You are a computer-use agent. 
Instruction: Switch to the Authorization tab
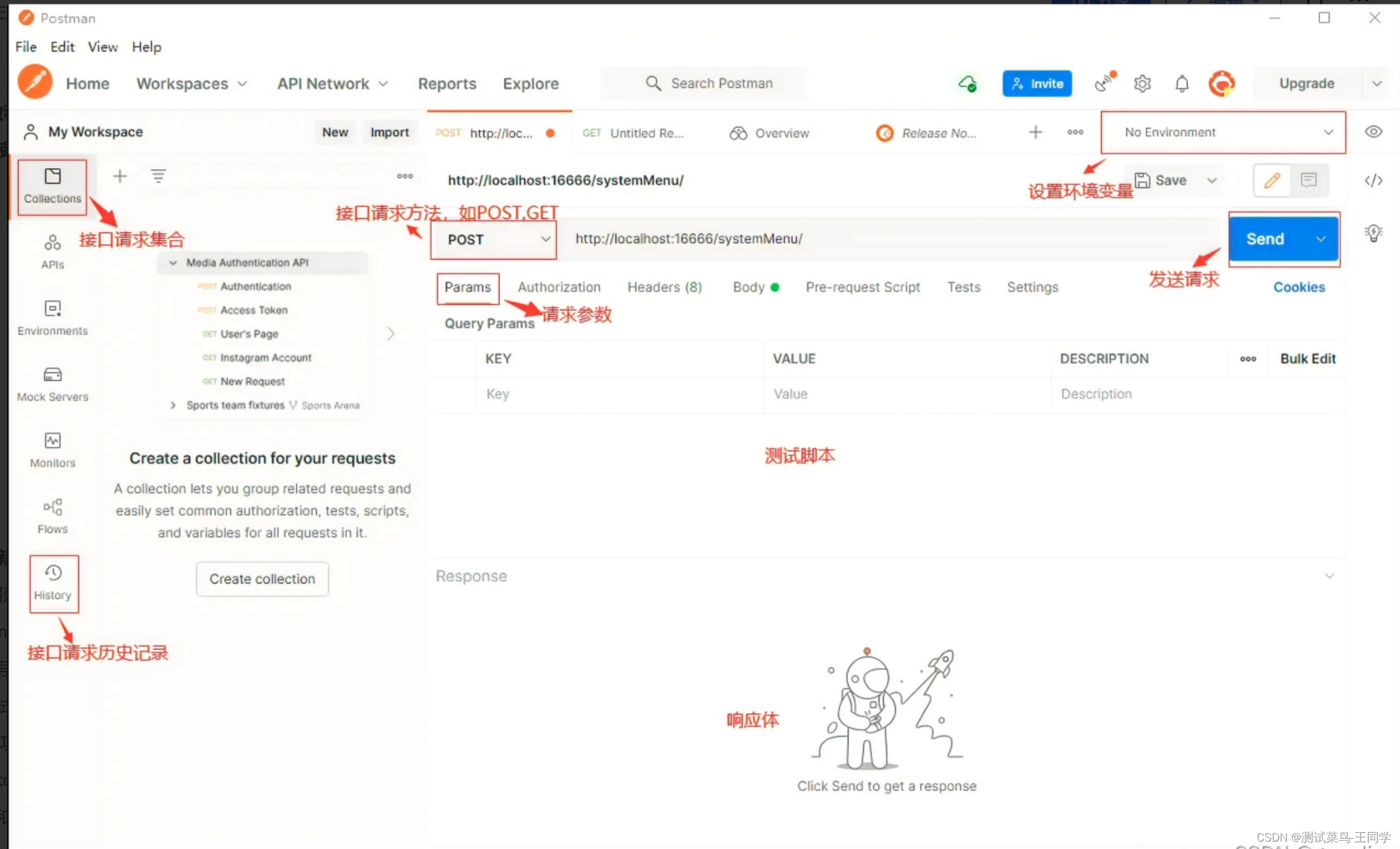click(559, 287)
